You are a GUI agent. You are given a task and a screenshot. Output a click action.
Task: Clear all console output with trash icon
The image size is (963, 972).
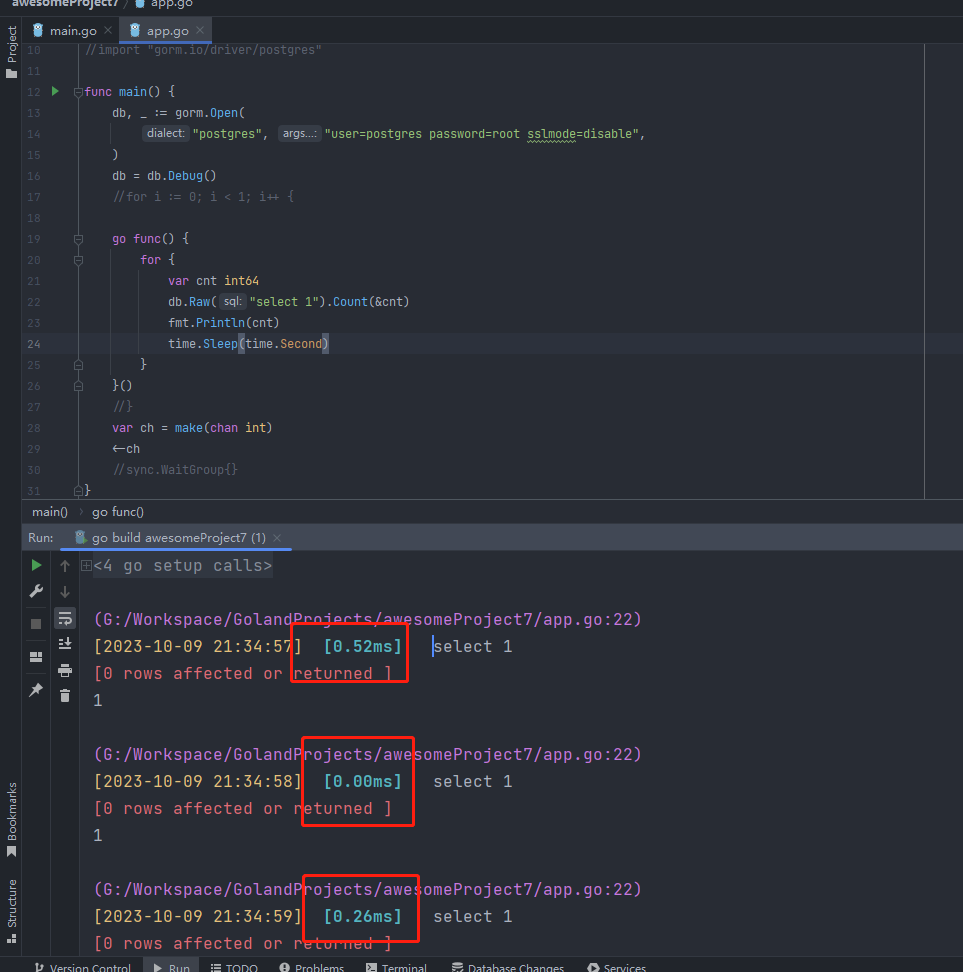pos(65,695)
